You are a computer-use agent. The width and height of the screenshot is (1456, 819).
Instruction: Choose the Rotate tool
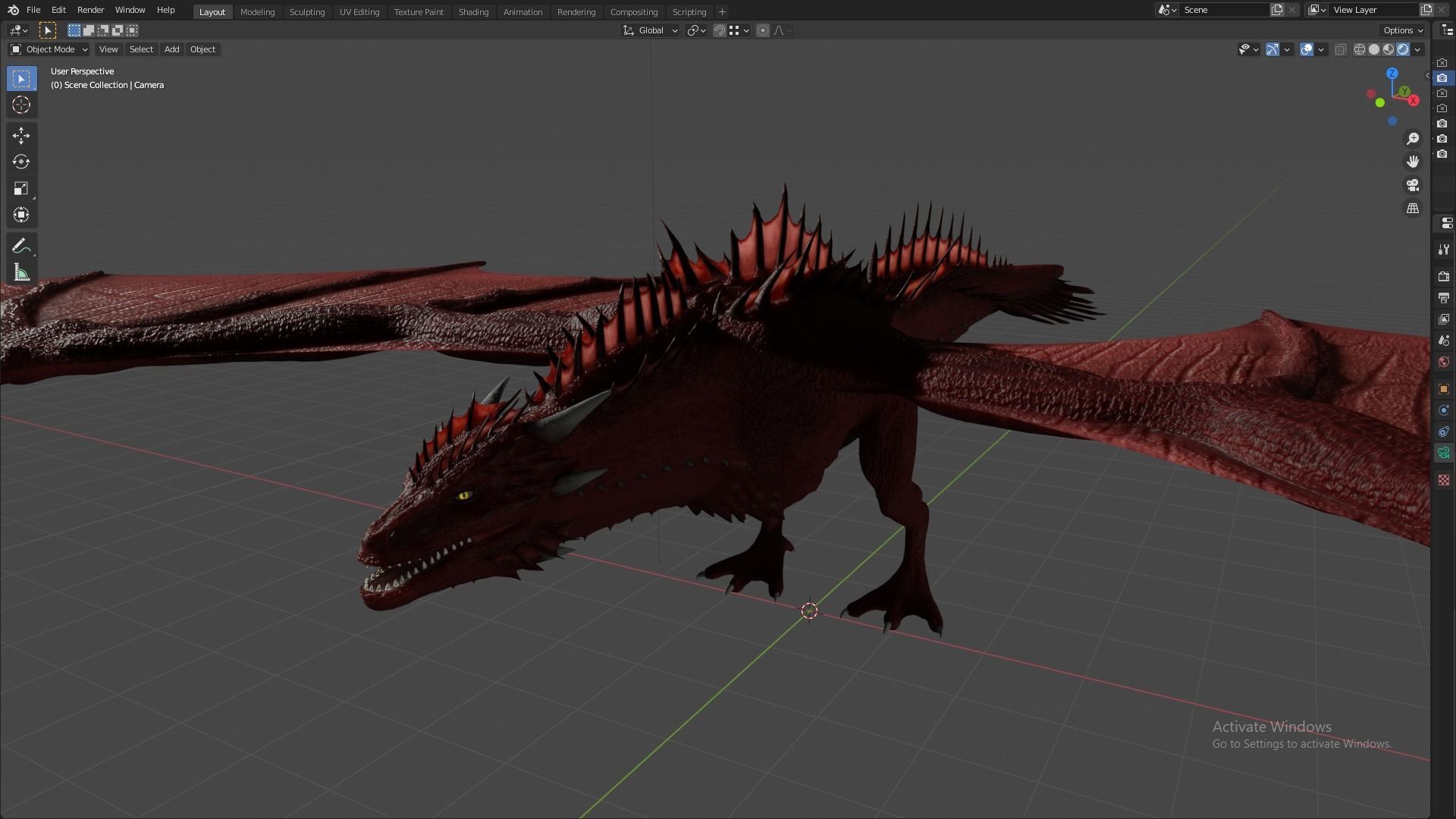(21, 162)
